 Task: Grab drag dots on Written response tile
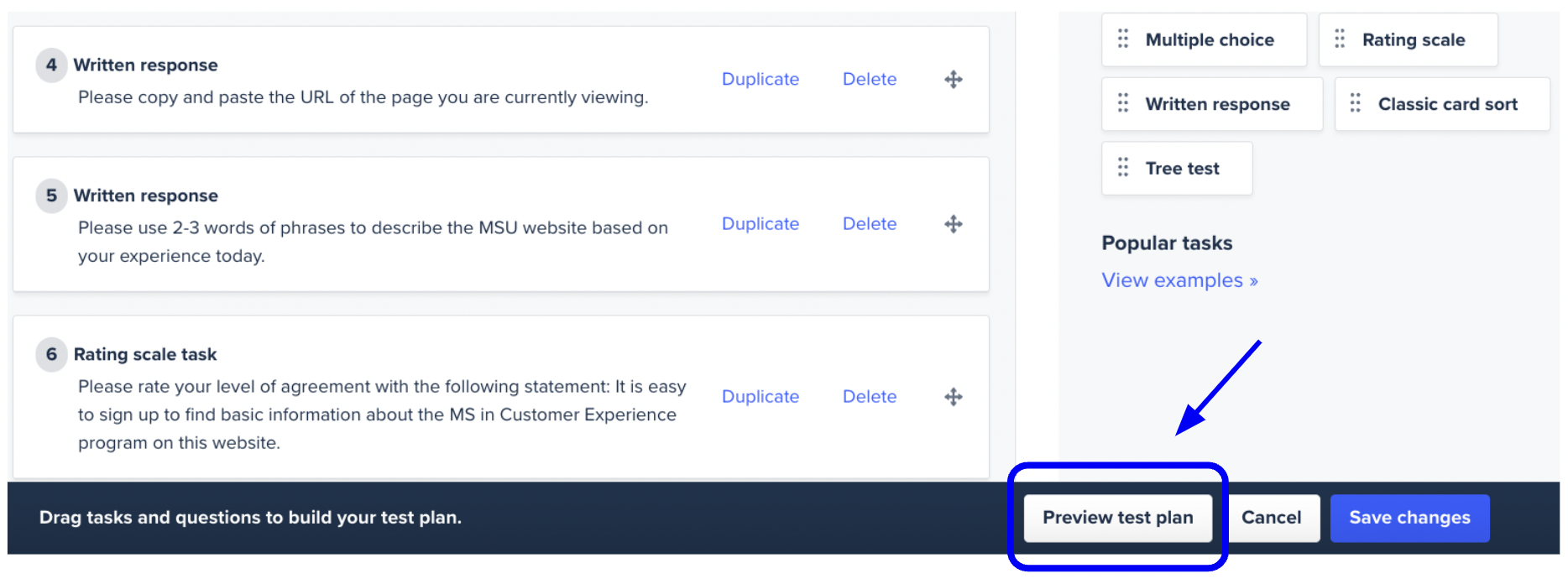tap(1123, 103)
